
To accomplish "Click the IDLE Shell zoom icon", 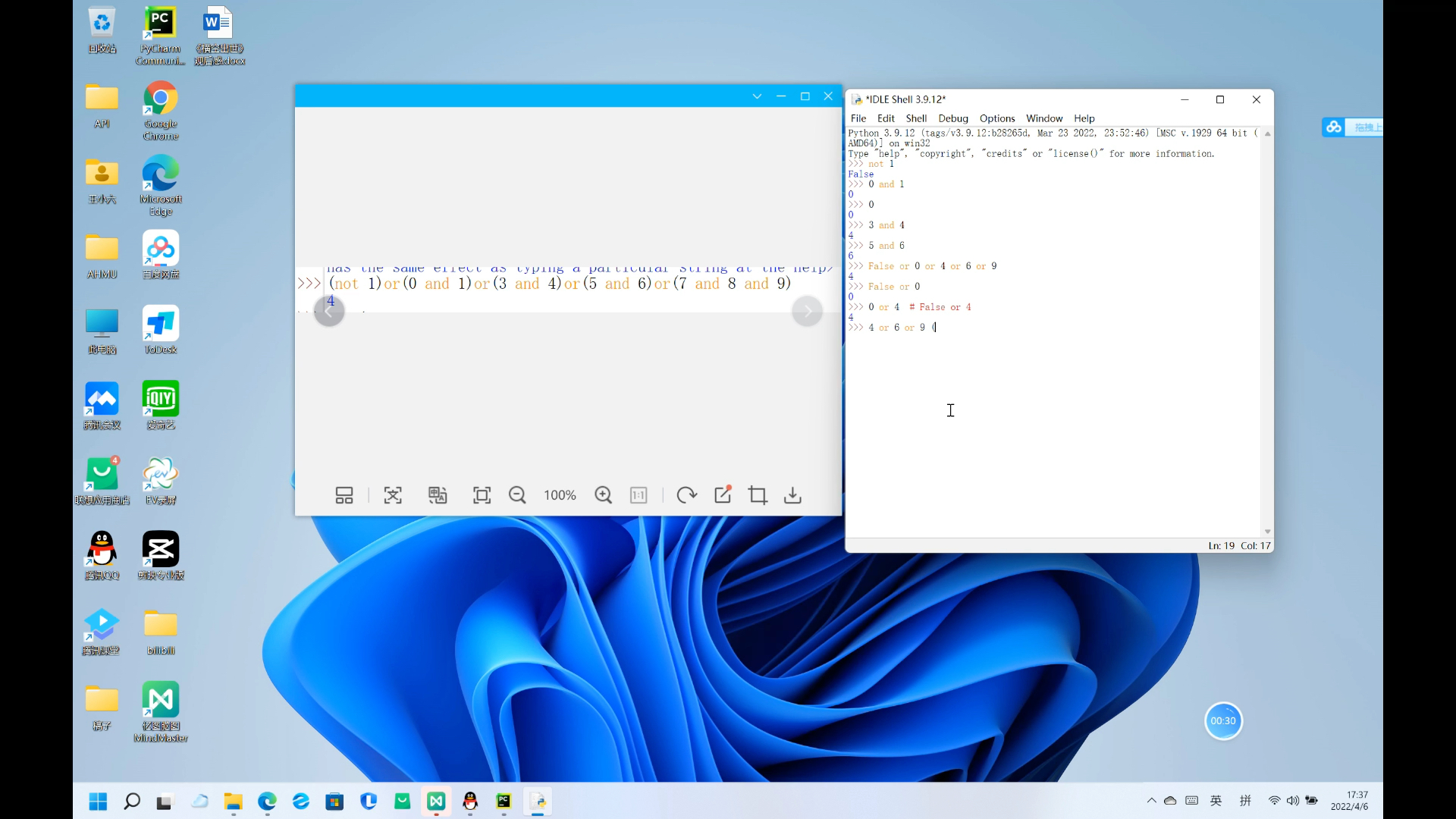I will click(1220, 99).
